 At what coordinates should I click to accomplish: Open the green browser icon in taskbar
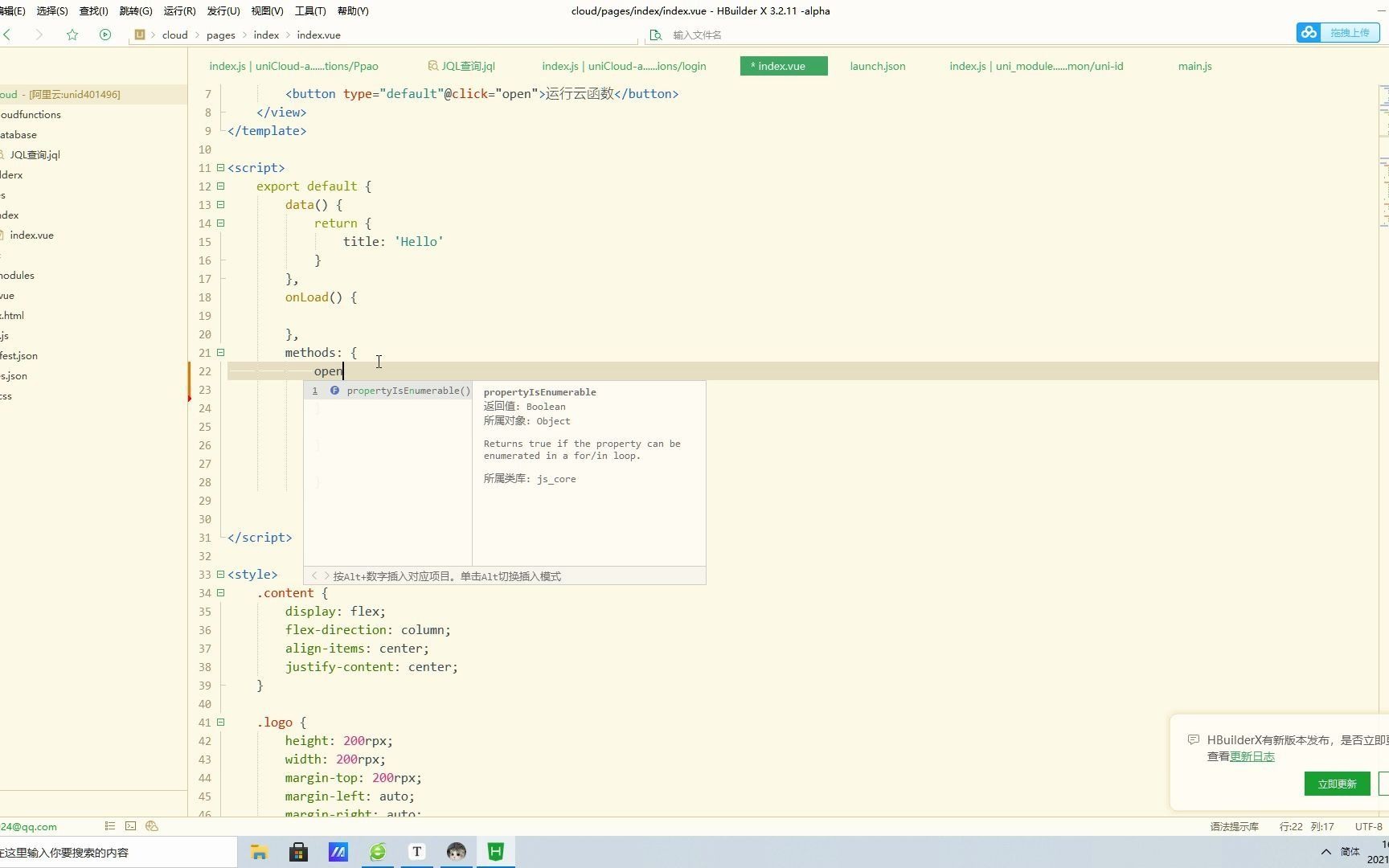[x=377, y=852]
